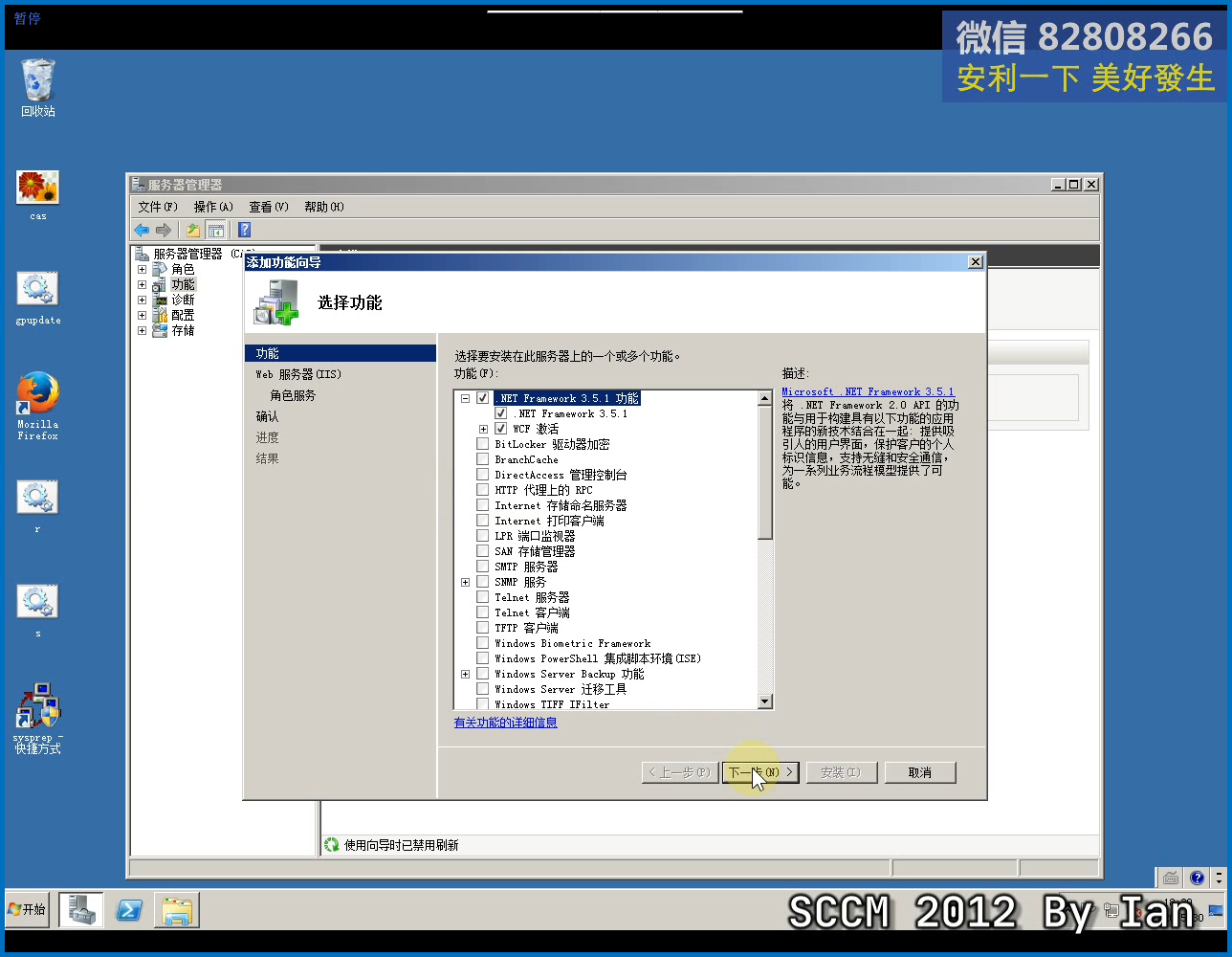Check DirectAccess 管理控制台 feature
This screenshot has width=1232, height=957.
point(483,475)
